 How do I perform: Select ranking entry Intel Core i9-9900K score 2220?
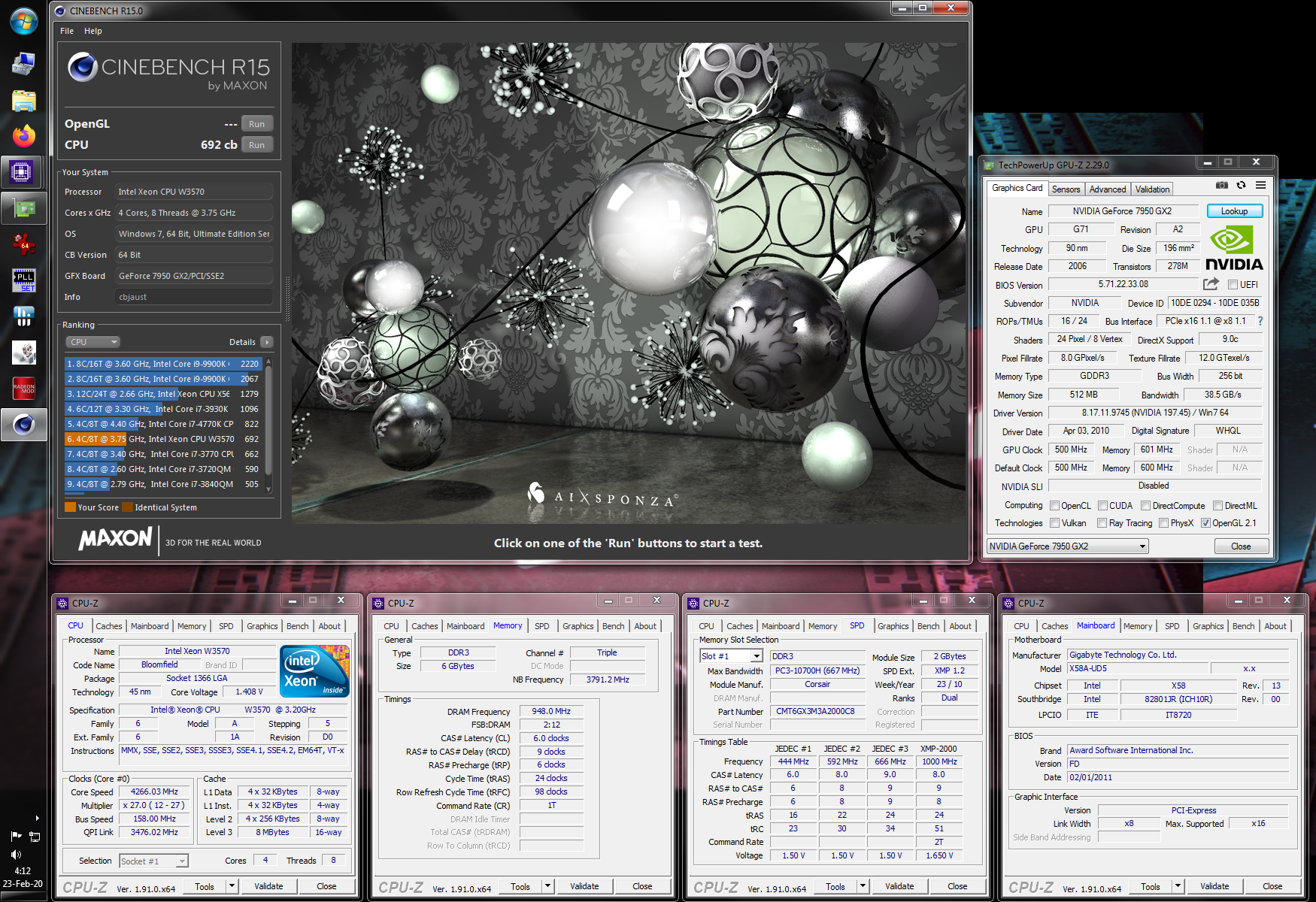coord(163,364)
